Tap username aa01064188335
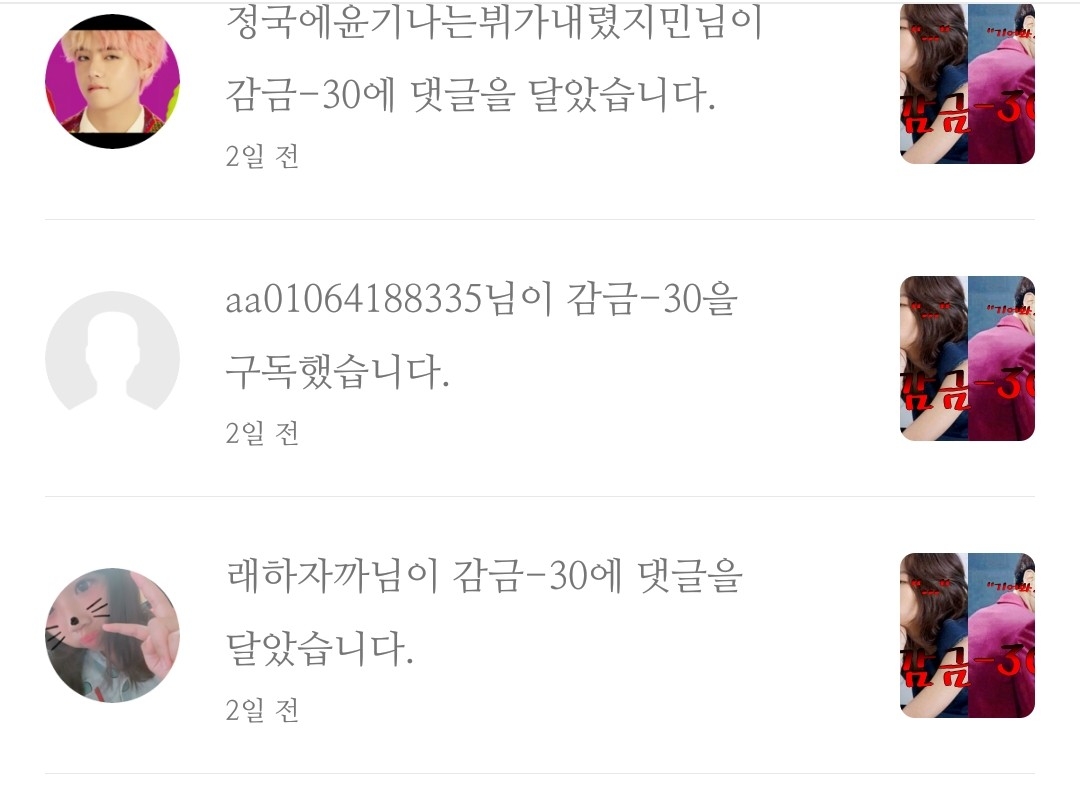 coord(353,300)
